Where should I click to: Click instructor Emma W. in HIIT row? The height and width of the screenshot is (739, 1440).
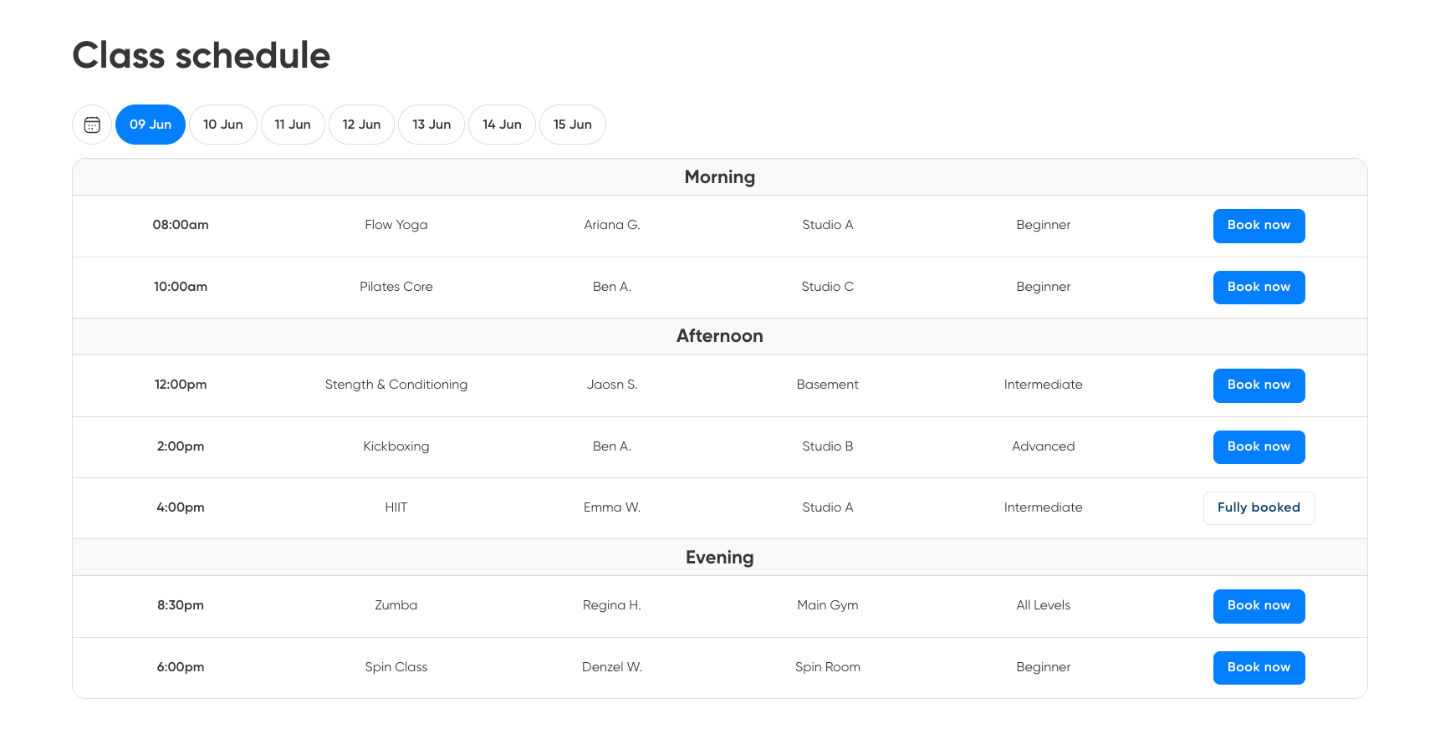[611, 508]
